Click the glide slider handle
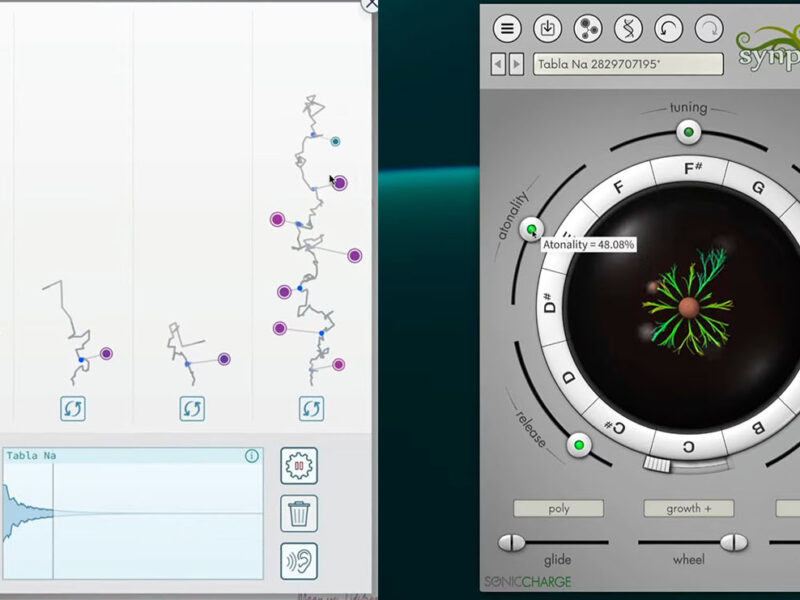 [512, 542]
